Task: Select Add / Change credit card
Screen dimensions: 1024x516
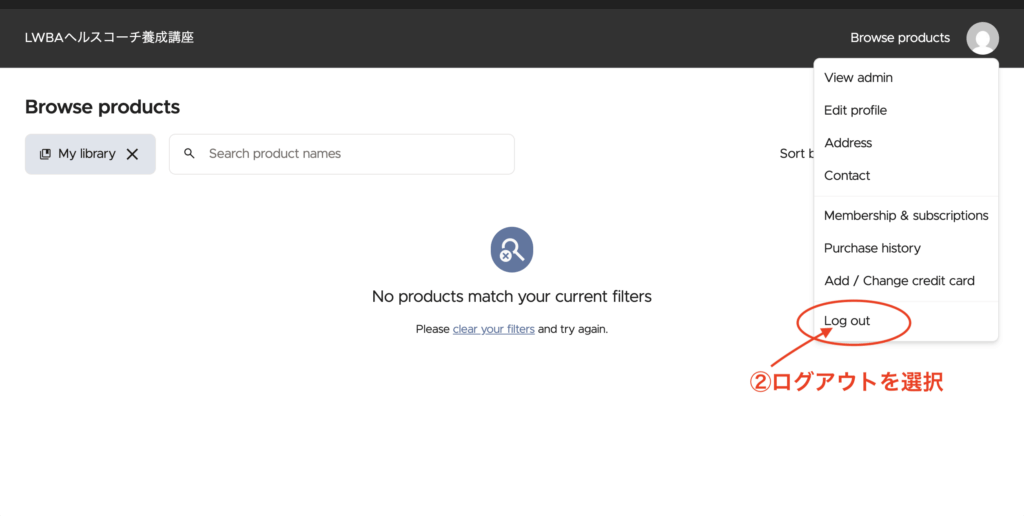Action: (x=899, y=281)
